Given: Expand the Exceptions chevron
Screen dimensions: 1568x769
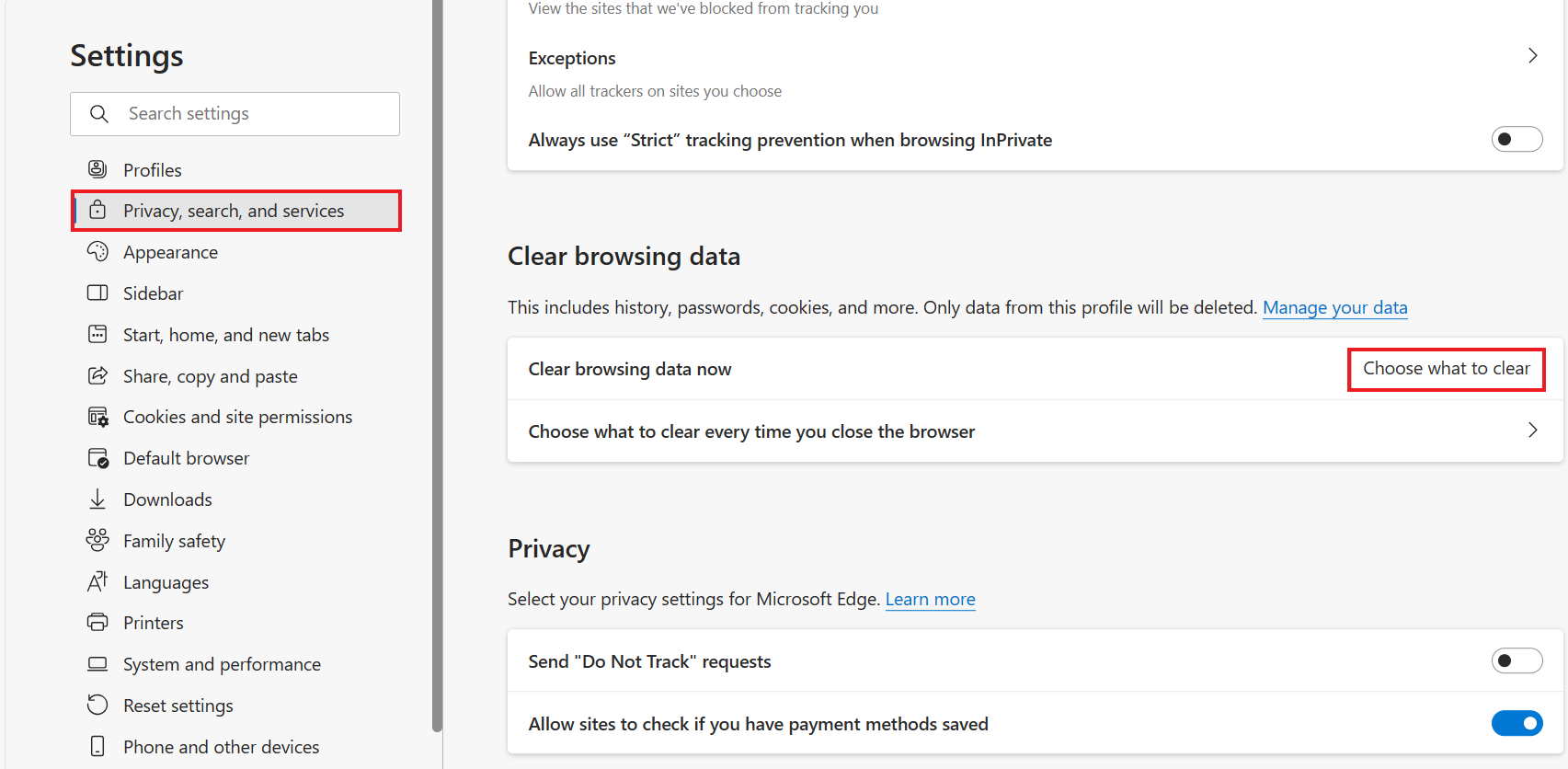Looking at the screenshot, I should (x=1532, y=56).
